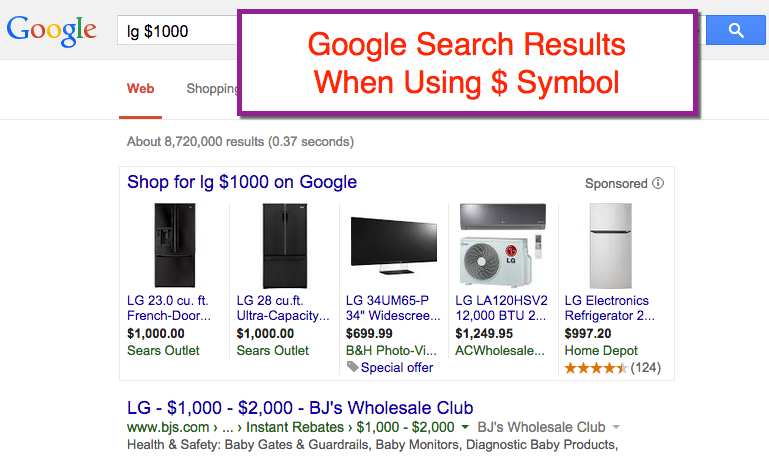Click the Special offer tag icon
The width and height of the screenshot is (769, 472).
point(352,367)
